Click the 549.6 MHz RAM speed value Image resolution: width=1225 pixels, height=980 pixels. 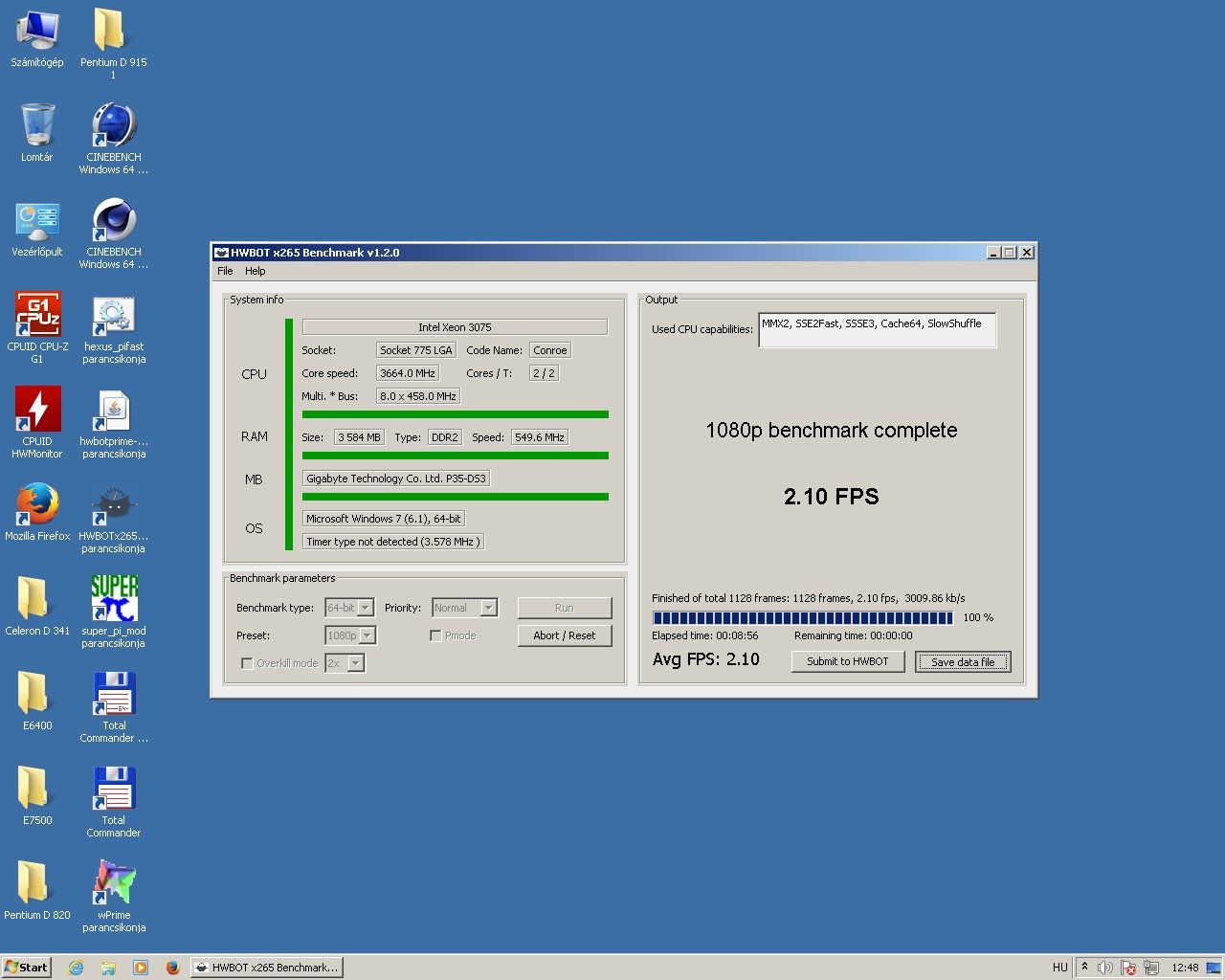coord(540,437)
